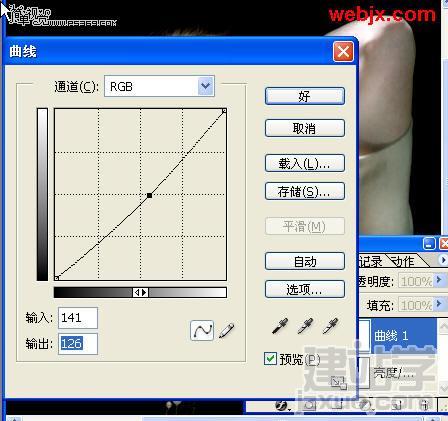
Task: Click the 取消 cancel button
Action: (305, 128)
